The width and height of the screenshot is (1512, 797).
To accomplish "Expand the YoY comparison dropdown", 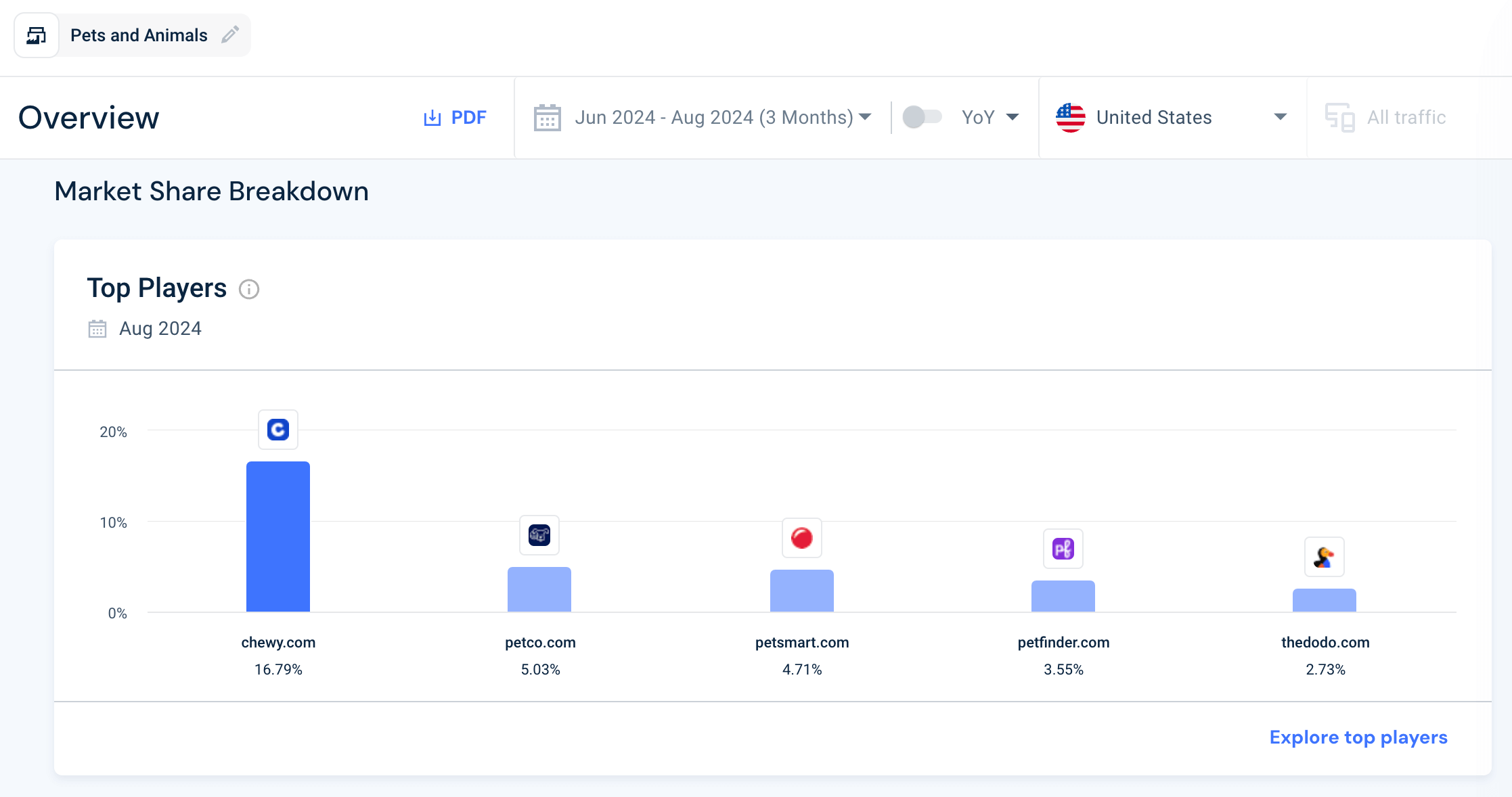I will click(x=1013, y=116).
